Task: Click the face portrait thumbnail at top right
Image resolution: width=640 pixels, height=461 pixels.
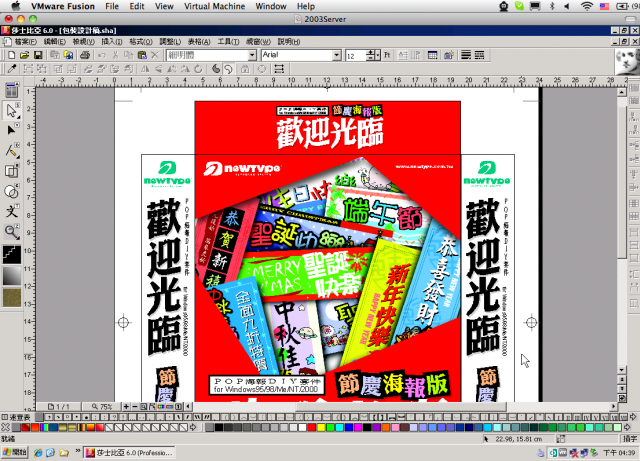Action: [x=627, y=61]
